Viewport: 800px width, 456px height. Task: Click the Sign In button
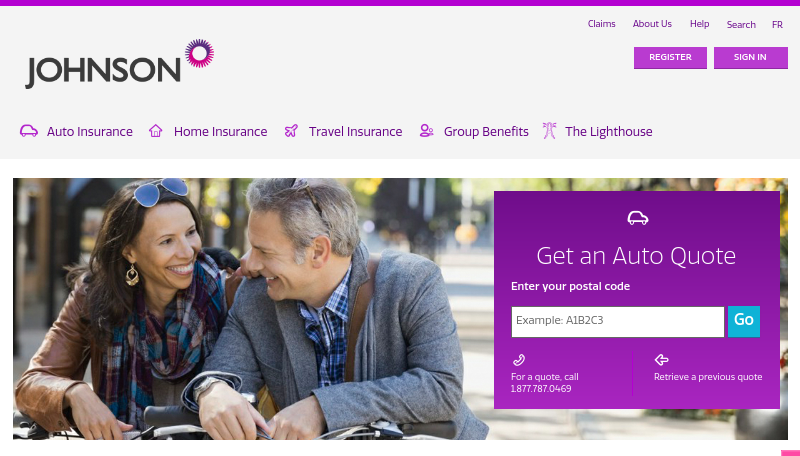click(751, 58)
